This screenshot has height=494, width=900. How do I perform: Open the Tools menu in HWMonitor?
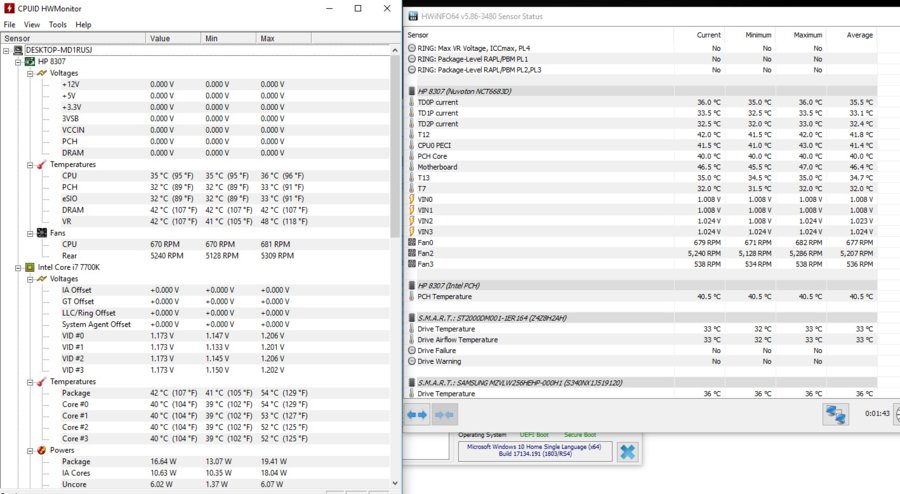coord(57,24)
